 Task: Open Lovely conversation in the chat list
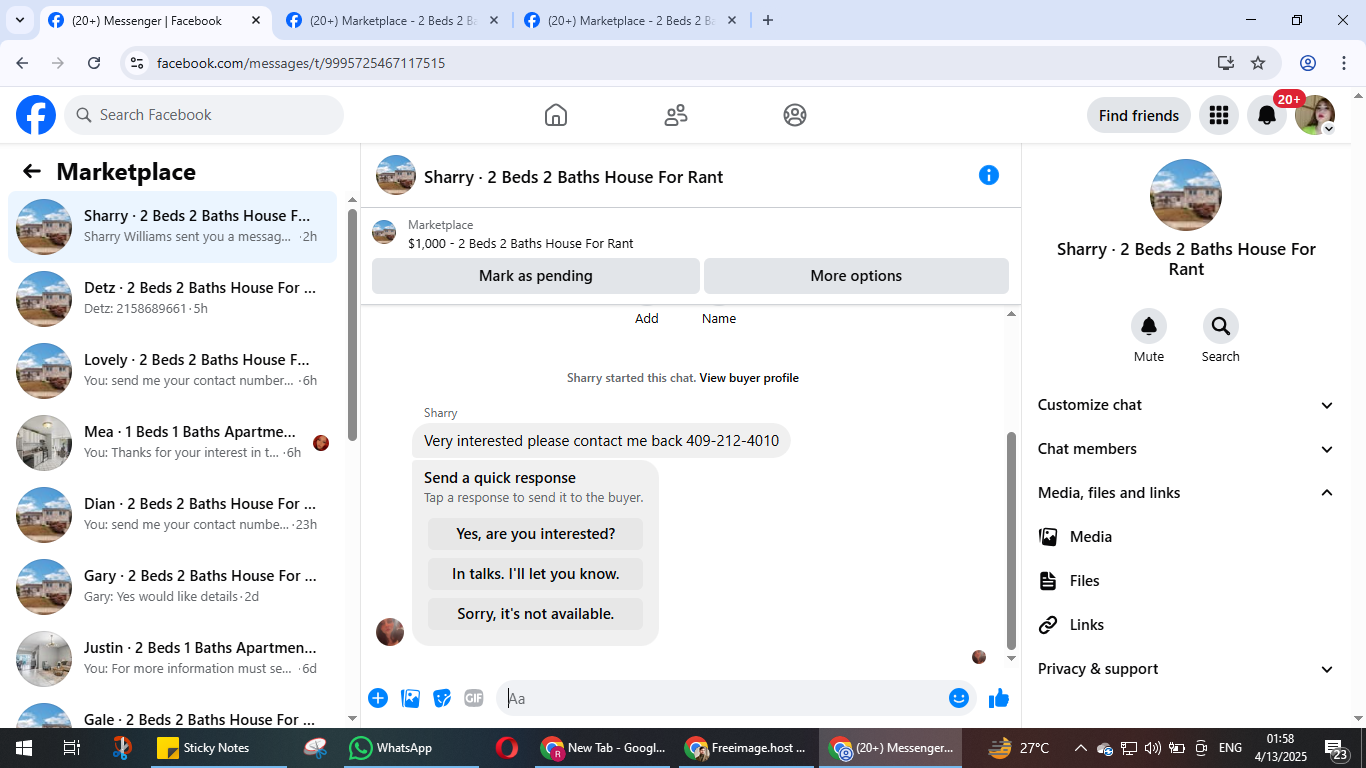pos(172,371)
